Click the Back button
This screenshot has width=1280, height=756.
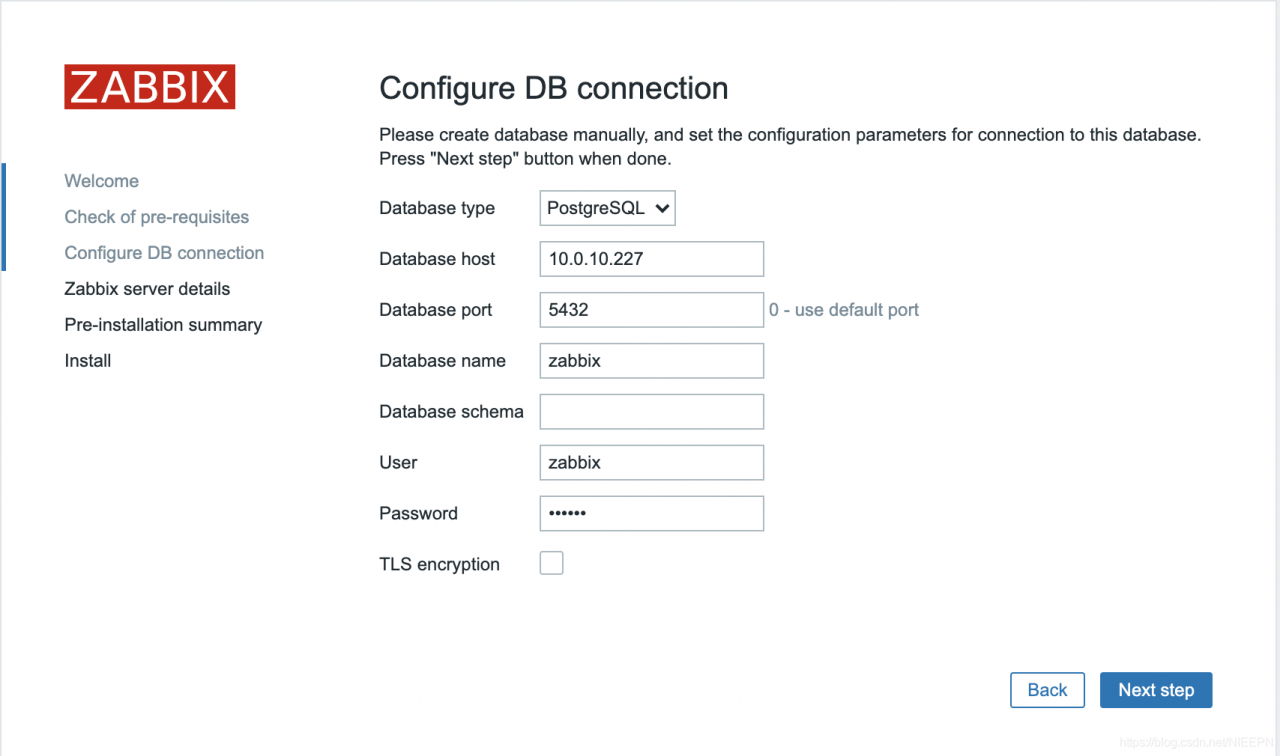[x=1047, y=690]
